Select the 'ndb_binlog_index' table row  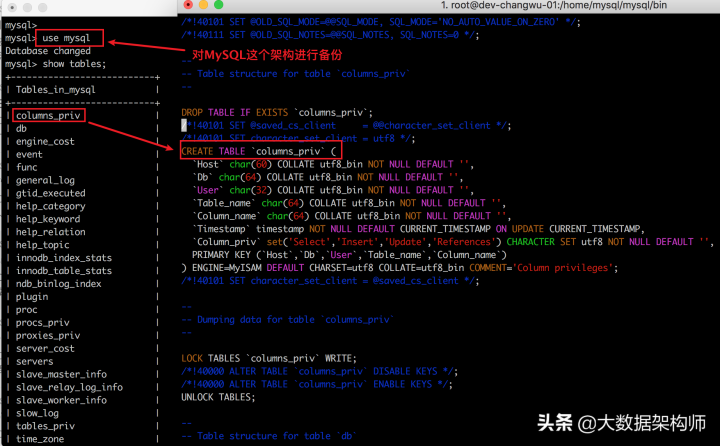[x=59, y=283]
